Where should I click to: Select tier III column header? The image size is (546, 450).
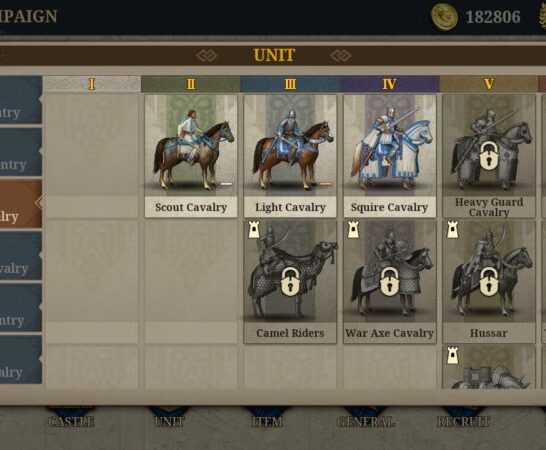[290, 84]
